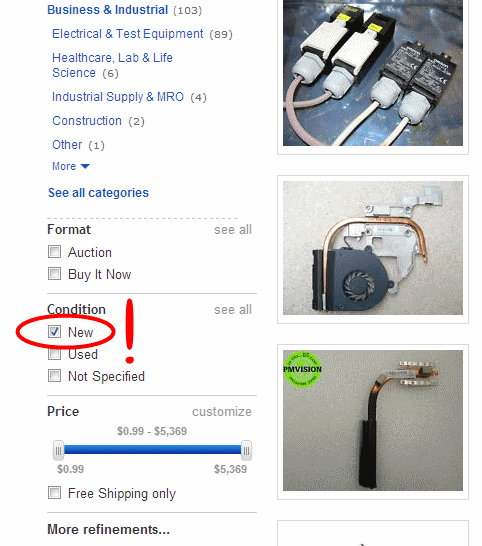Uncheck the New condition checkbox

(54, 332)
